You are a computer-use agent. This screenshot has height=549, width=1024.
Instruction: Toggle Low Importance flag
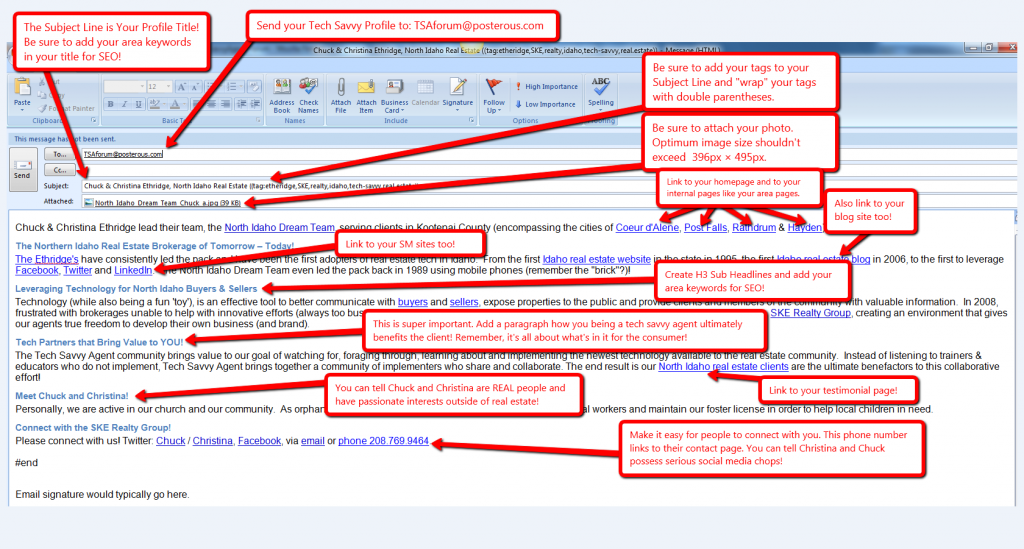click(x=546, y=104)
